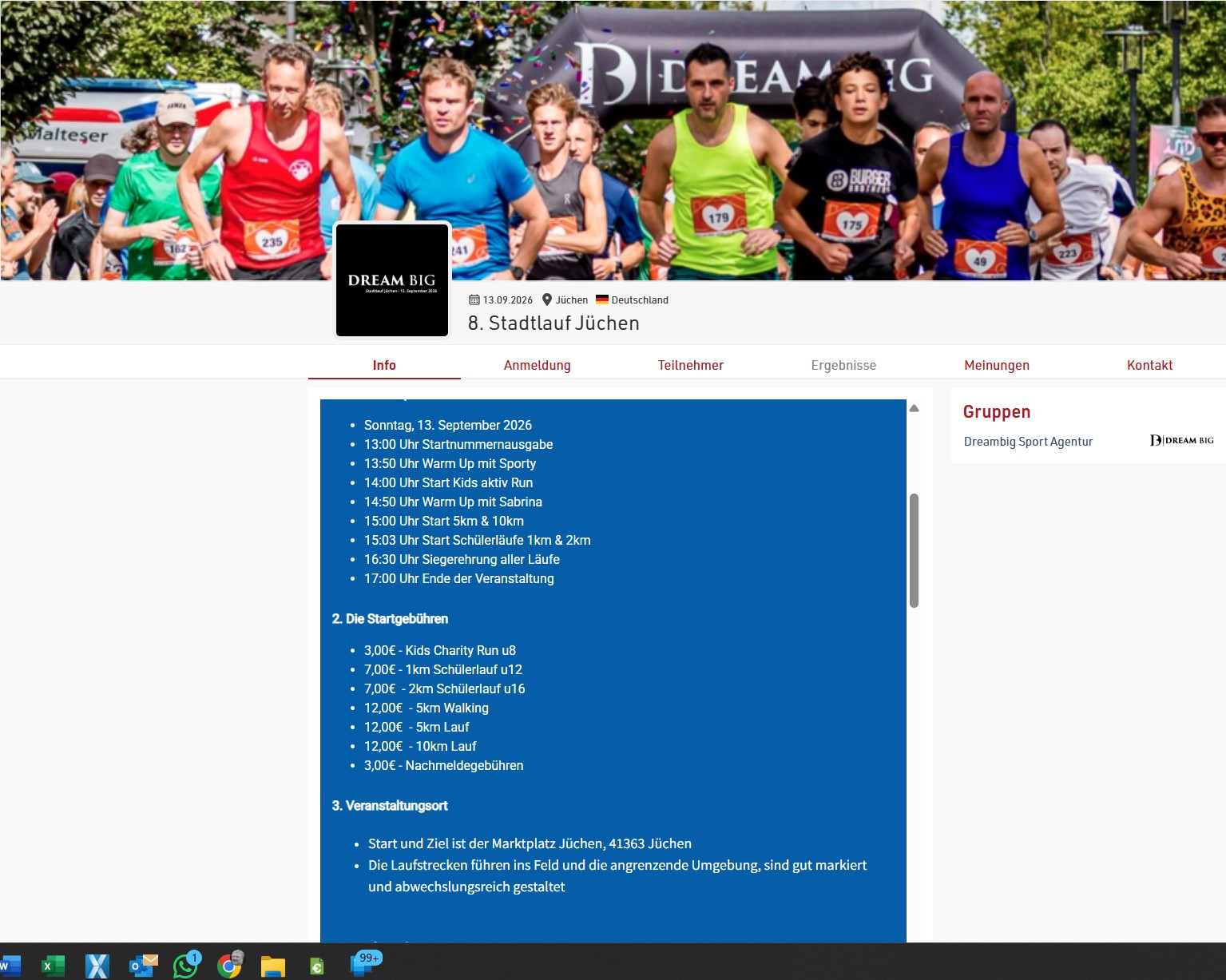Viewport: 1226px width, 980px height.
Task: Open Outlook mail from the taskbar
Action: [x=143, y=966]
